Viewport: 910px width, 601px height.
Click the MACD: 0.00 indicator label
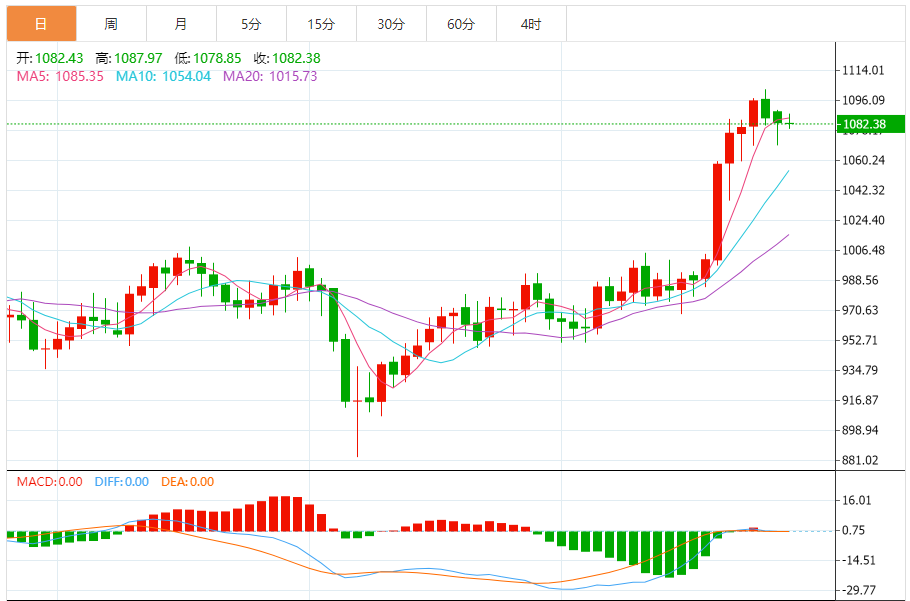(49, 481)
